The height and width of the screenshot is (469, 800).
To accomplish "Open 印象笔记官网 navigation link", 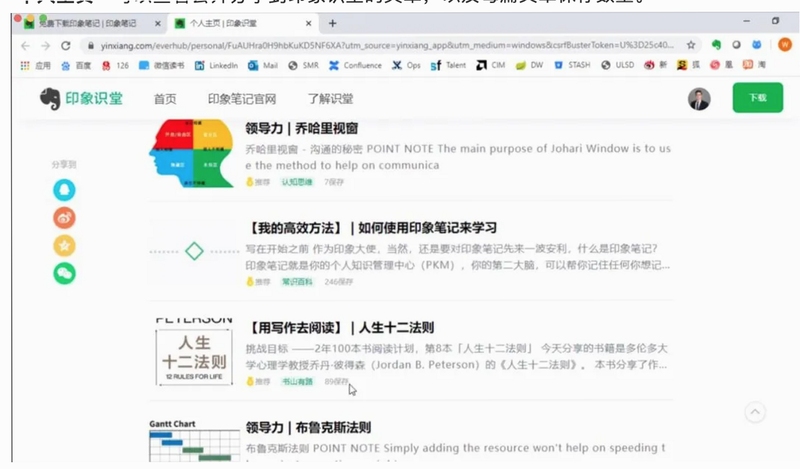I will click(242, 99).
